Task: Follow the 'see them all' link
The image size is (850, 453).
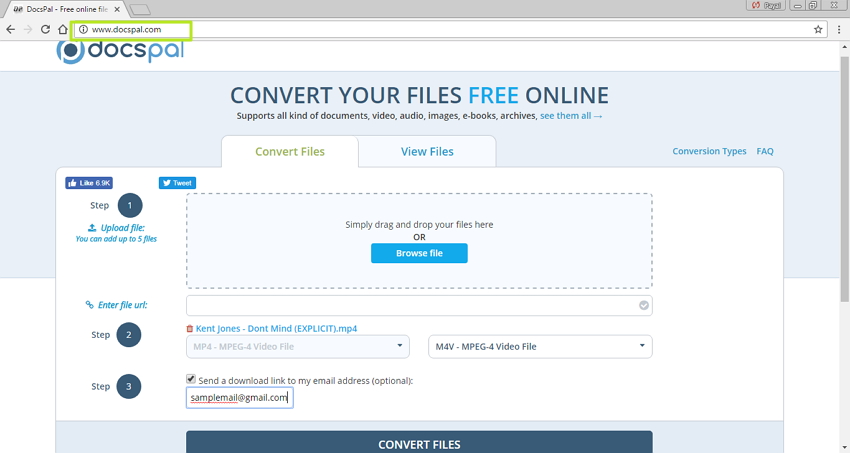Action: pos(571,116)
